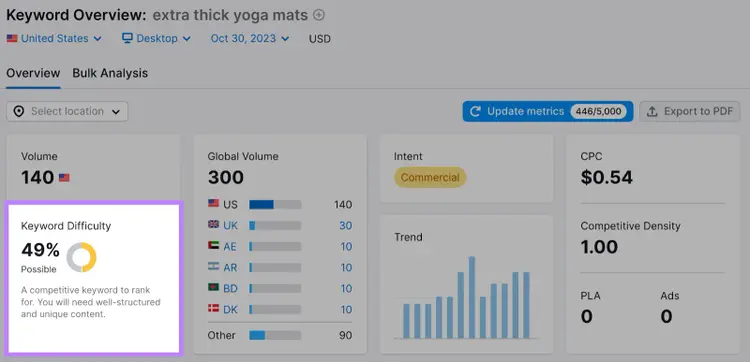Switch to the Bulk Analysis tab

110,73
